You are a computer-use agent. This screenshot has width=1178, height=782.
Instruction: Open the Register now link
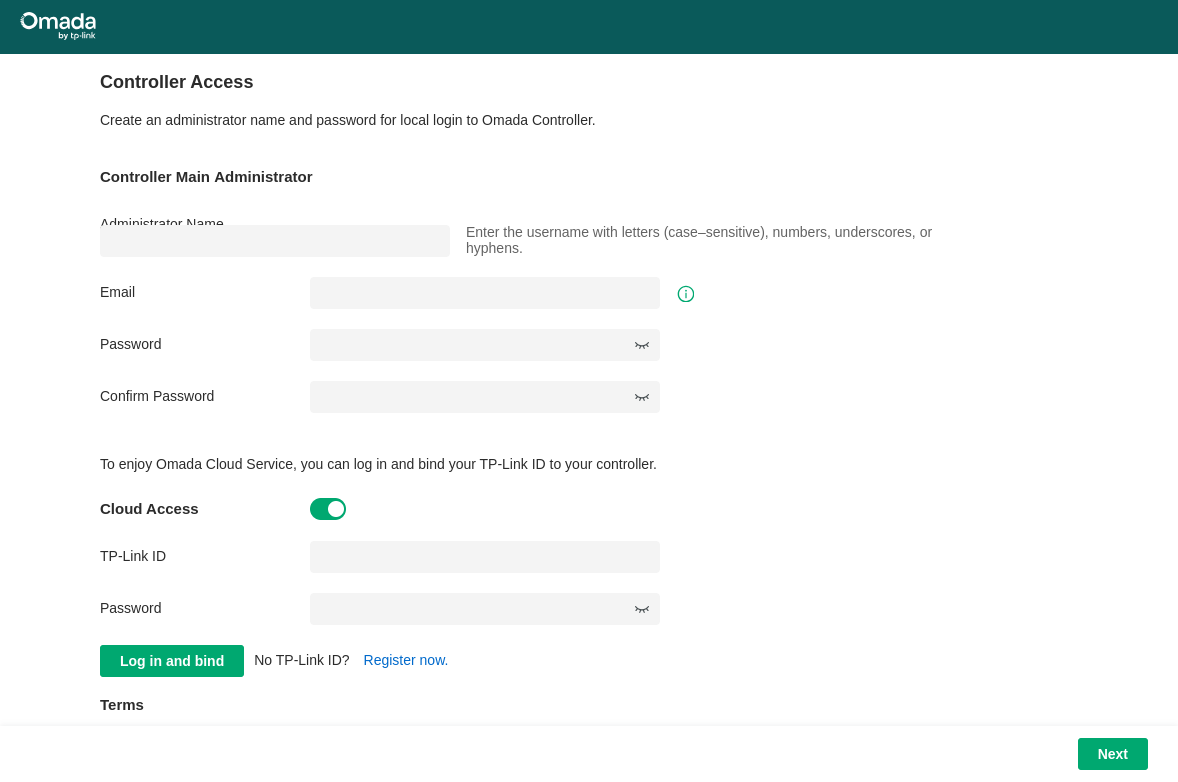pos(406,660)
